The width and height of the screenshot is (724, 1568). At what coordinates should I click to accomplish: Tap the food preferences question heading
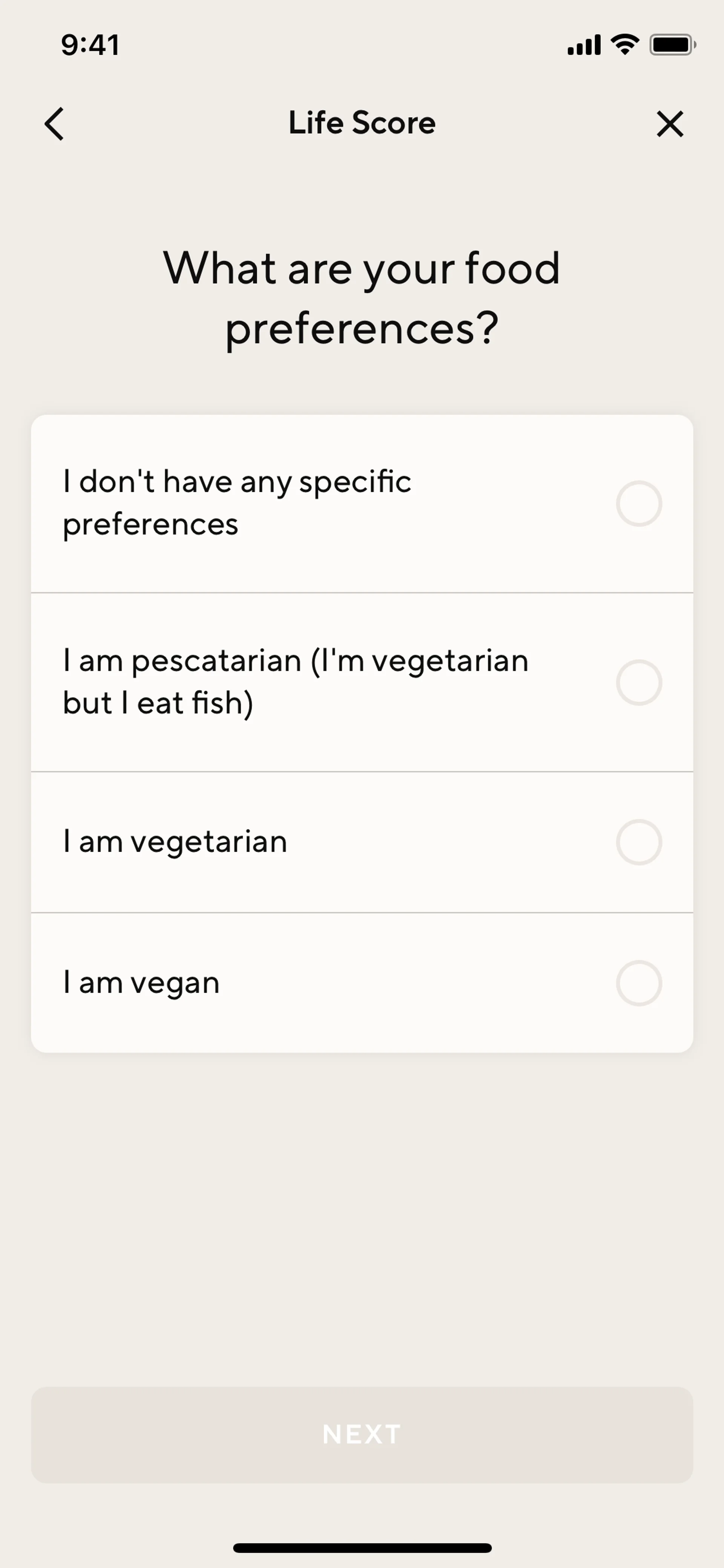click(362, 298)
